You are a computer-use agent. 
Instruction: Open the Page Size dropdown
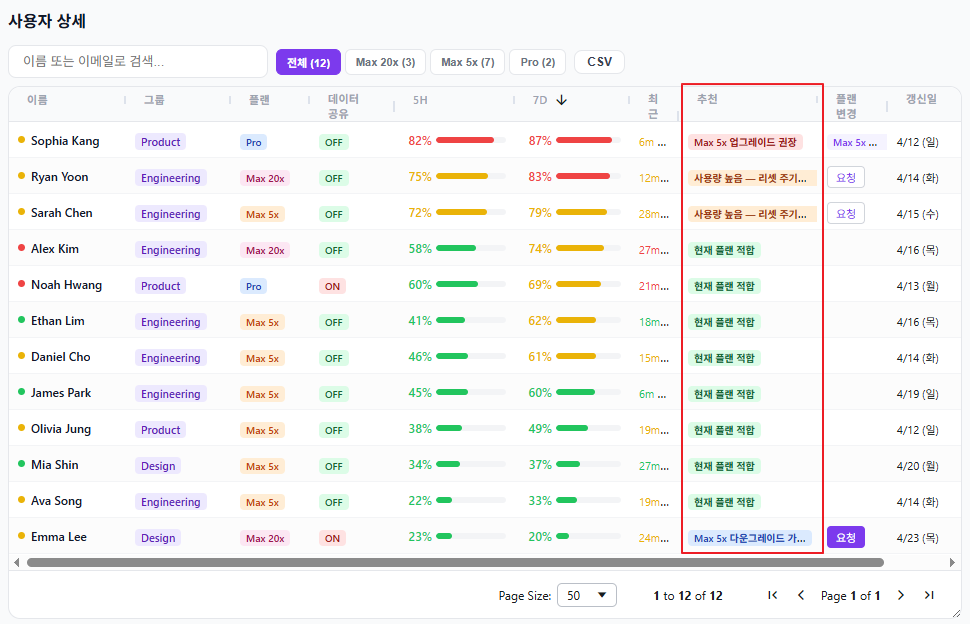[586, 595]
